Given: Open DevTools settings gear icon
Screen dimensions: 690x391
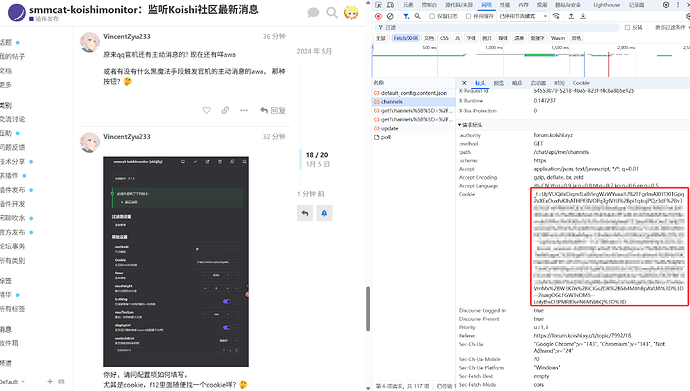Looking at the screenshot, I should 666,5.
